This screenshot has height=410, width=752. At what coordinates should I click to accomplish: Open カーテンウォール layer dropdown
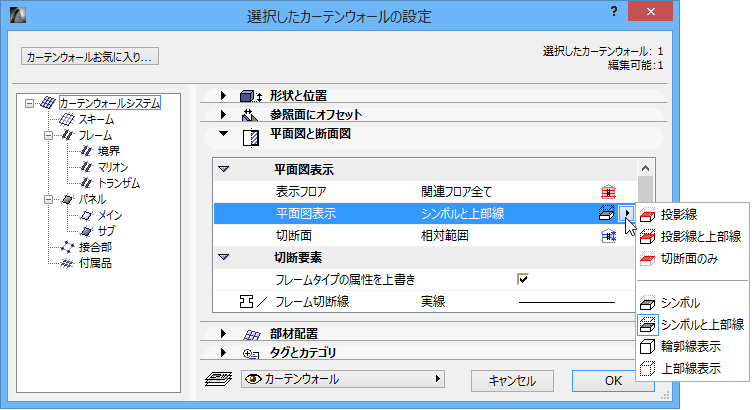[343, 379]
